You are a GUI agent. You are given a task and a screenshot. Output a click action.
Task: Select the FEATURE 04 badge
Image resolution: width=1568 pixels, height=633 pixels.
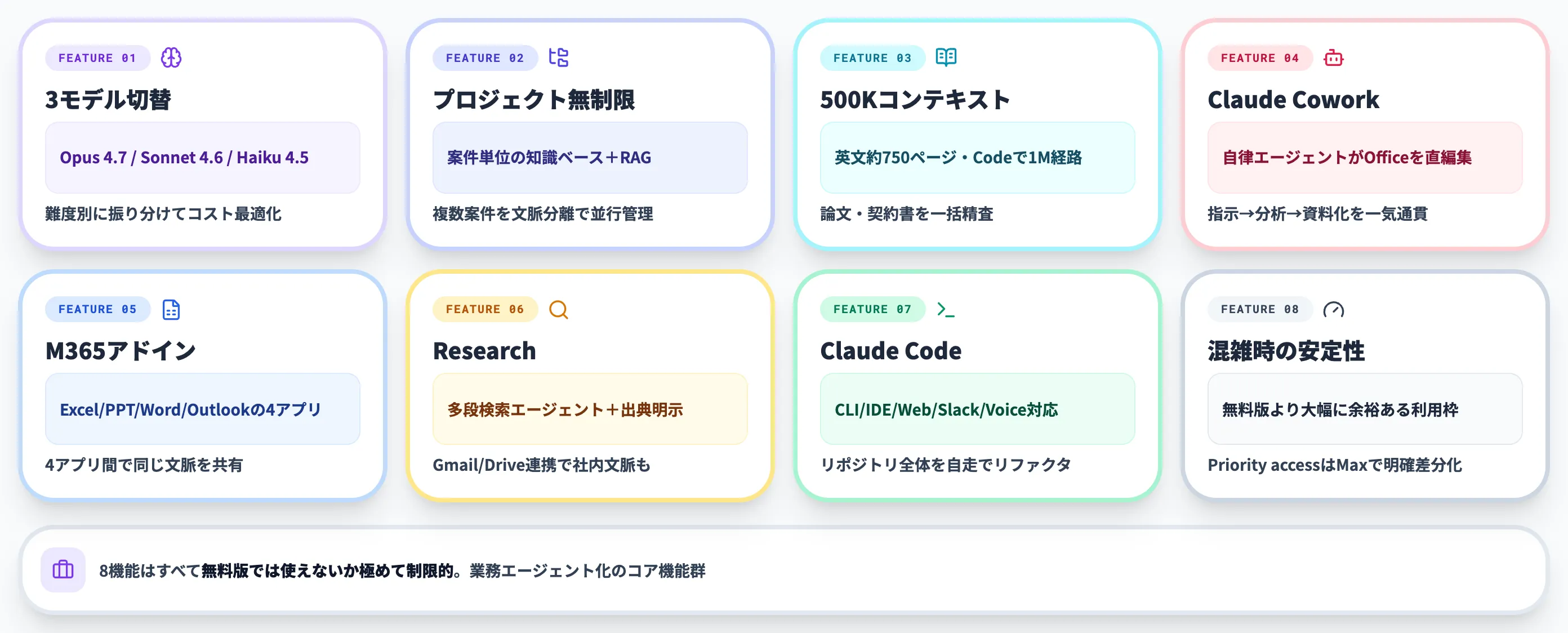point(1260,58)
